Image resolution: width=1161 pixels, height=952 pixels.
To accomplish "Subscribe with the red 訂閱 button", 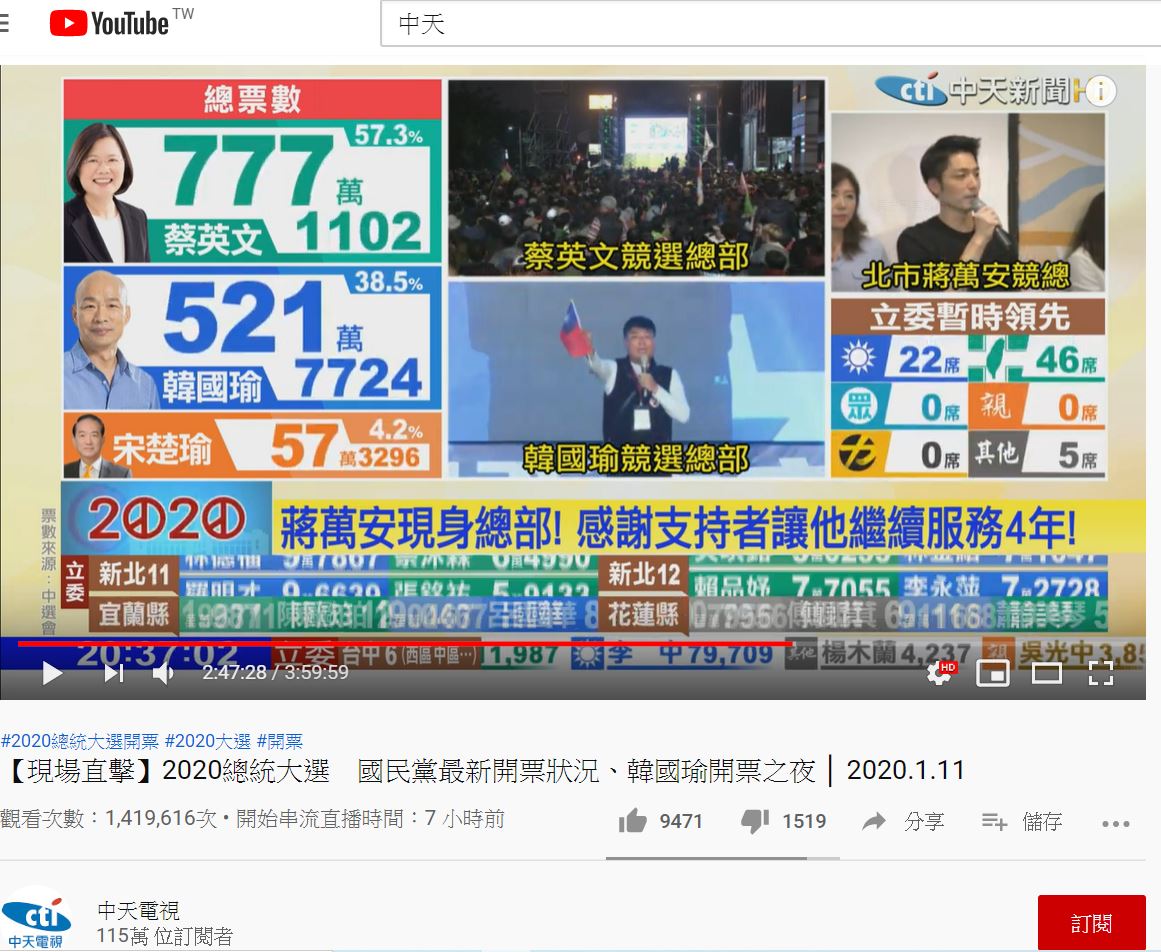I will coord(1091,922).
